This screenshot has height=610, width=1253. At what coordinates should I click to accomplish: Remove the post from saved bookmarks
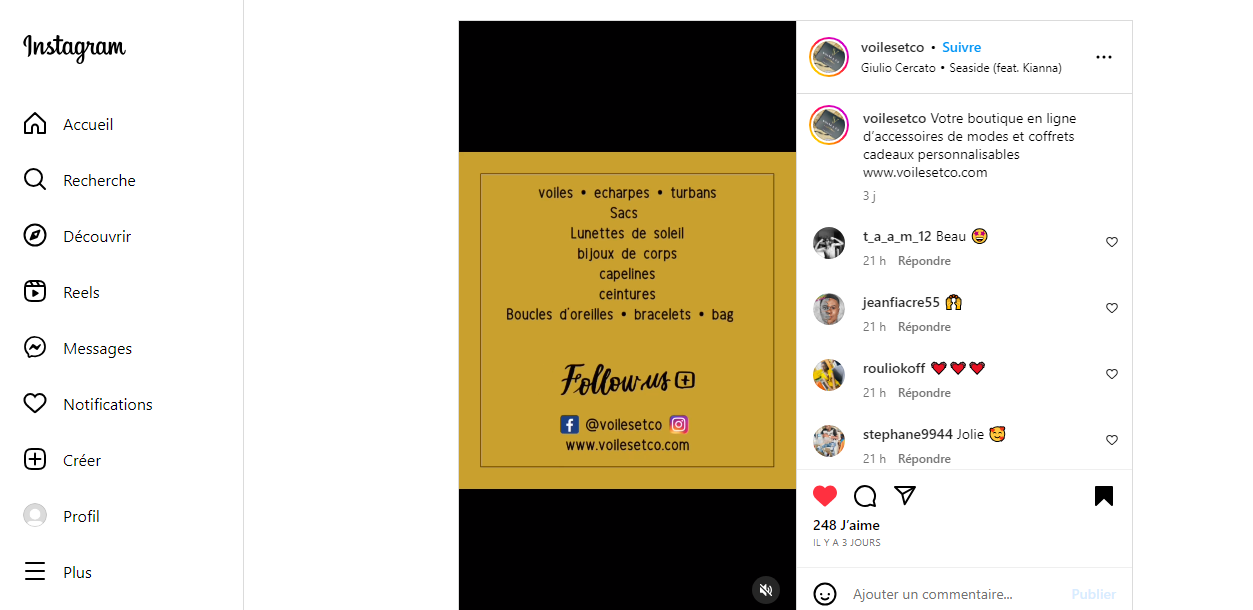pyautogui.click(x=1104, y=496)
